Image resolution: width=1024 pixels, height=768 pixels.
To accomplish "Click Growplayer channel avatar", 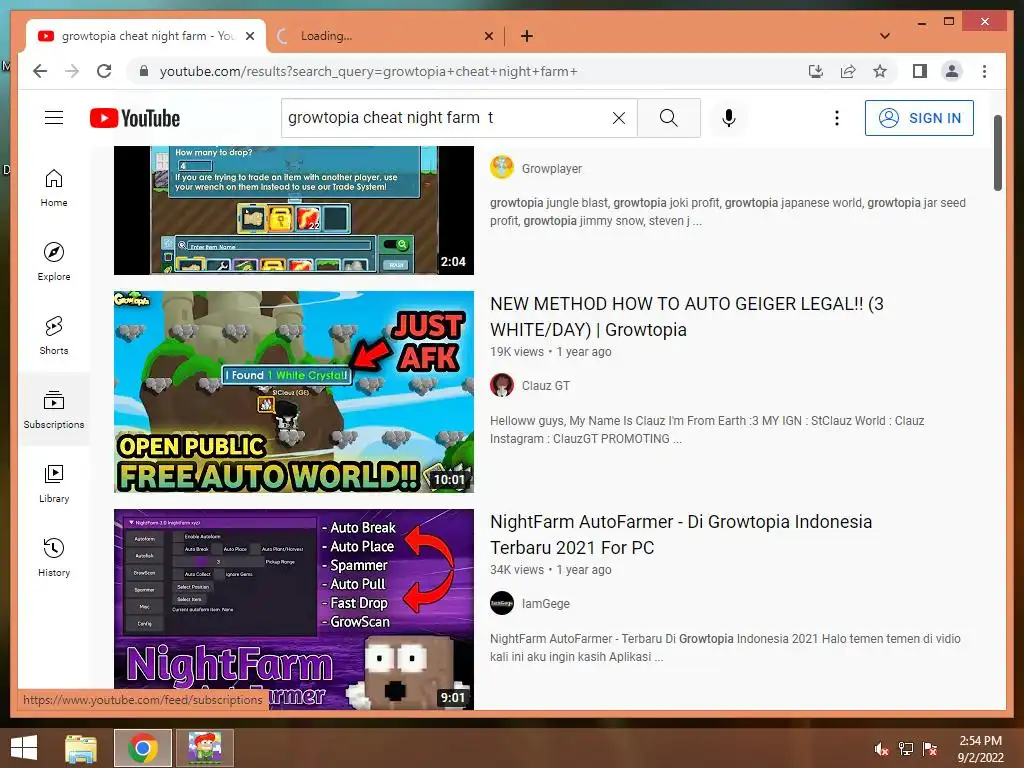I will pos(502,168).
